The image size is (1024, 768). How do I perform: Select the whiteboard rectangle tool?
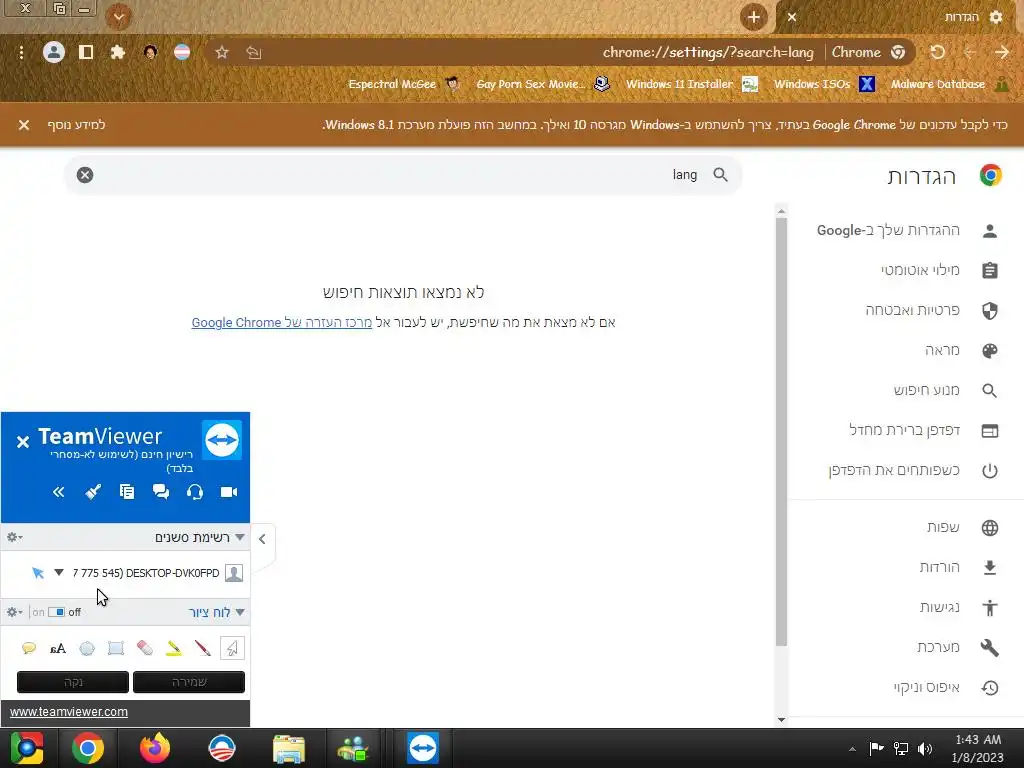click(116, 648)
